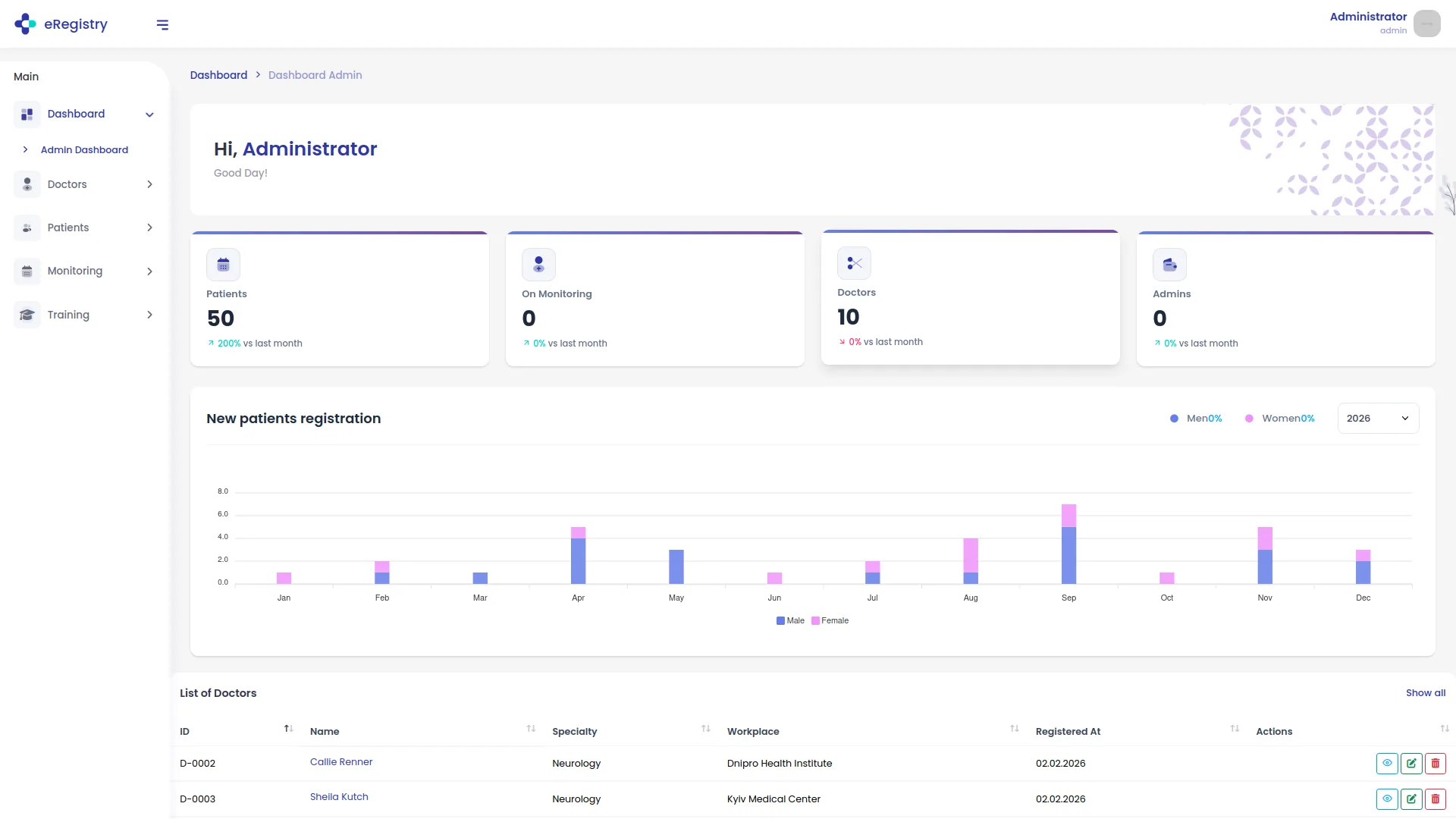This screenshot has width=1456, height=819.
Task: Expand the Monitoring sidebar section
Action: [x=149, y=271]
